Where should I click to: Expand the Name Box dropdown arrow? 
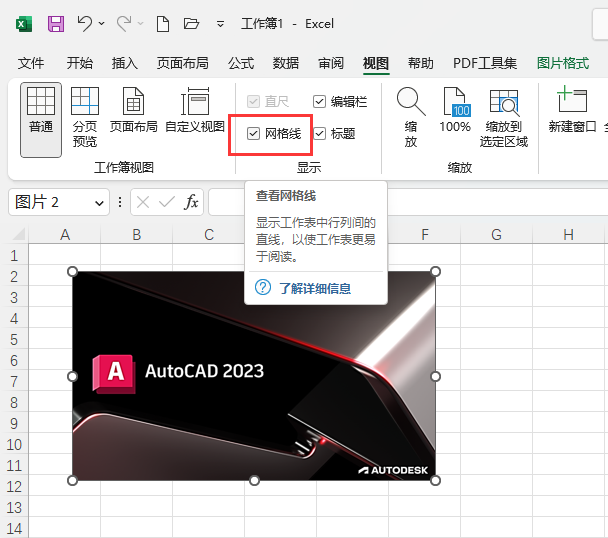(x=100, y=203)
